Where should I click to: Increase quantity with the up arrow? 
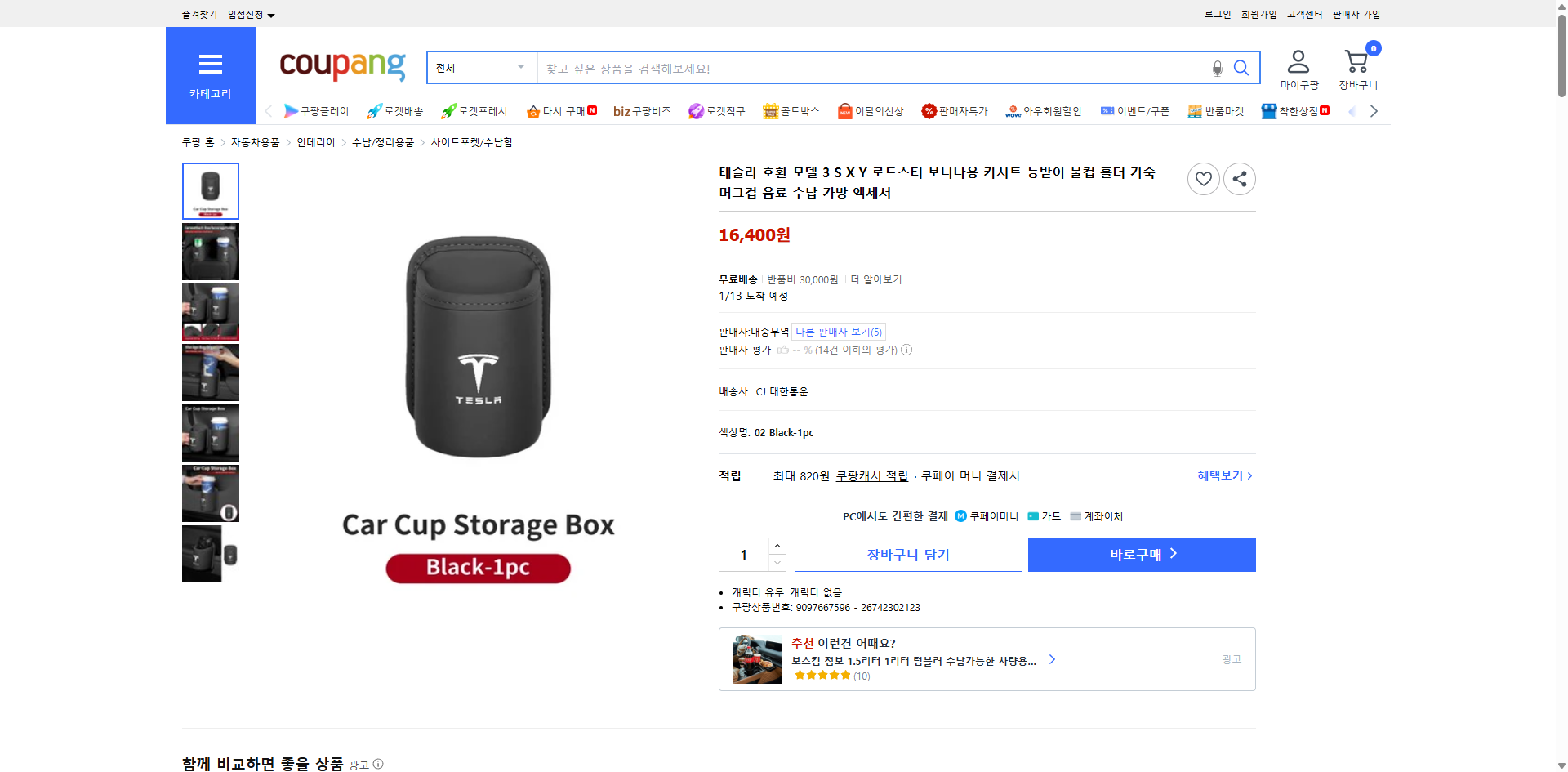(777, 546)
